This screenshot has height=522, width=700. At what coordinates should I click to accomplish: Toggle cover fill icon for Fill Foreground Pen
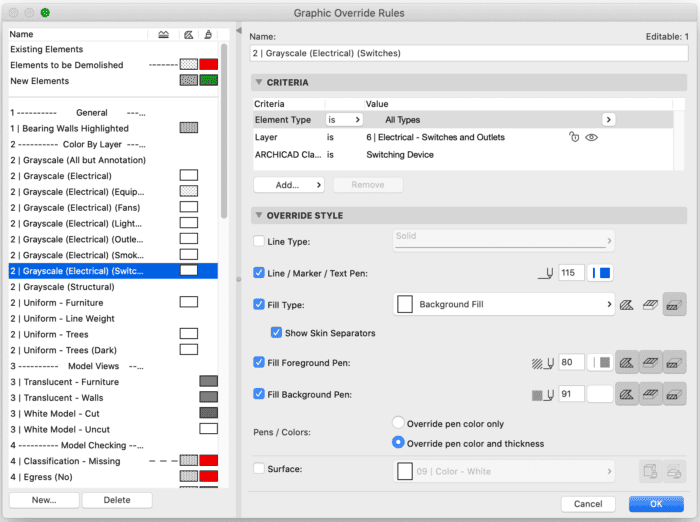click(x=650, y=363)
